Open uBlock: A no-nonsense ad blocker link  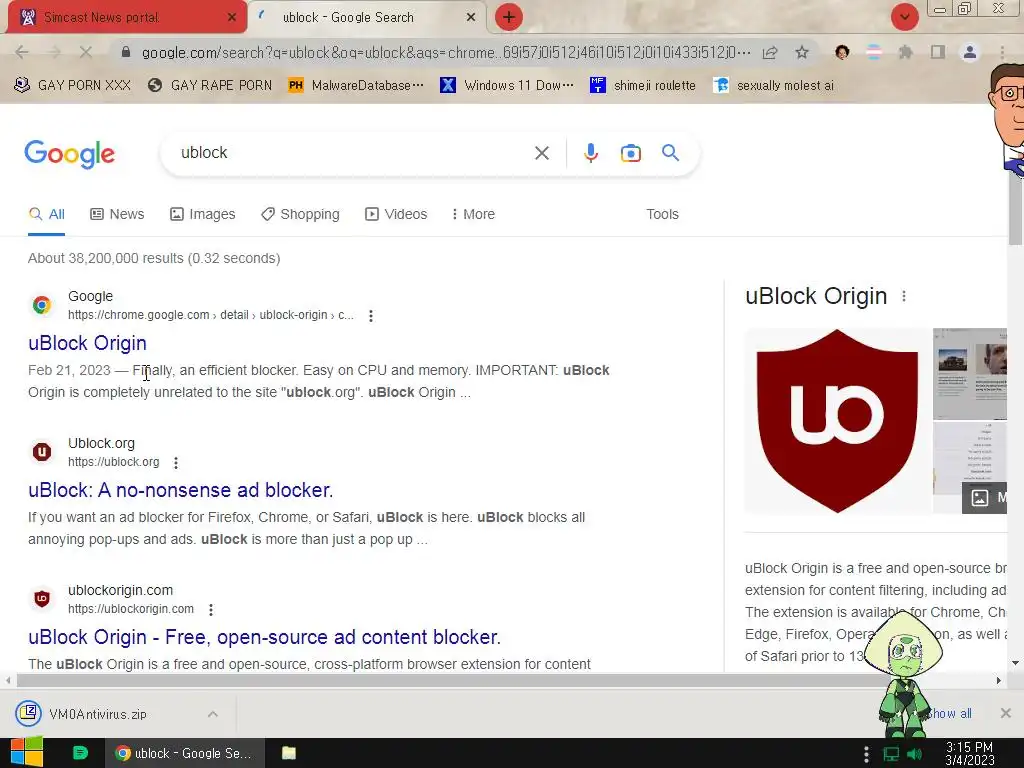coord(181,490)
